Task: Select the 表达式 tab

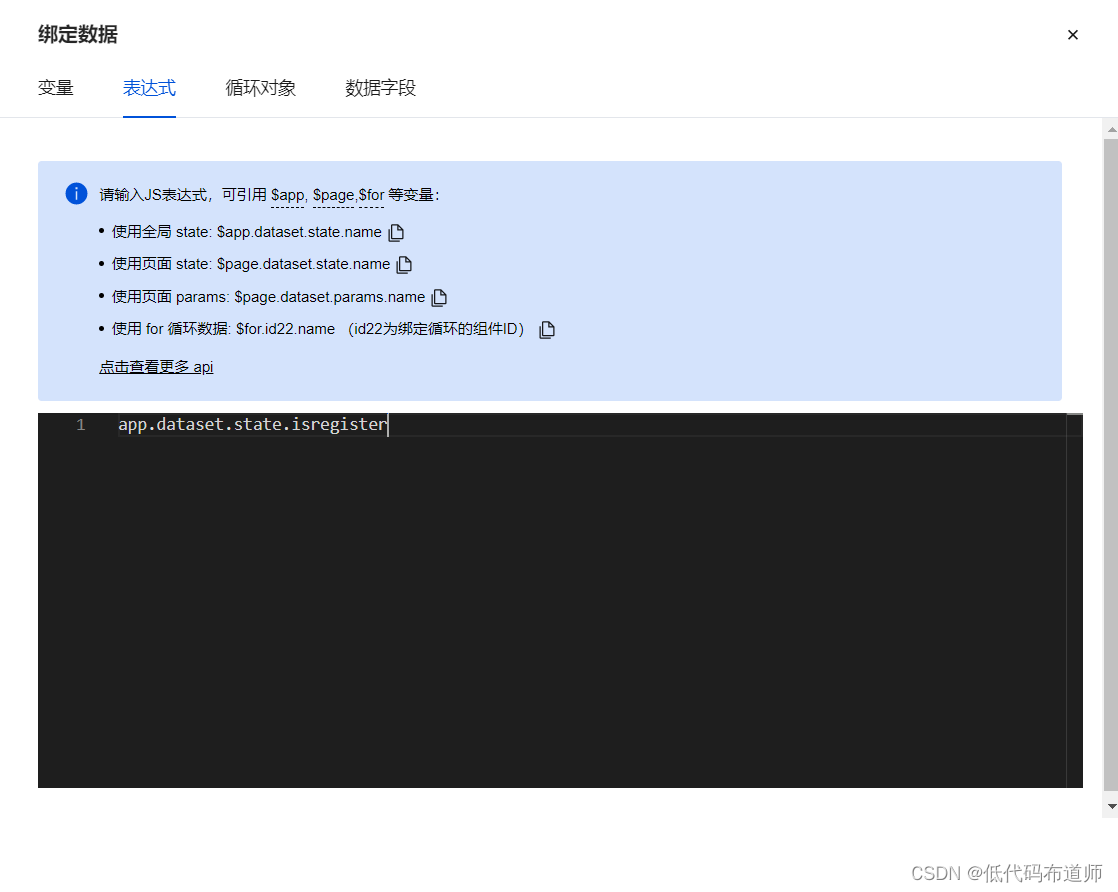Action: click(x=149, y=88)
